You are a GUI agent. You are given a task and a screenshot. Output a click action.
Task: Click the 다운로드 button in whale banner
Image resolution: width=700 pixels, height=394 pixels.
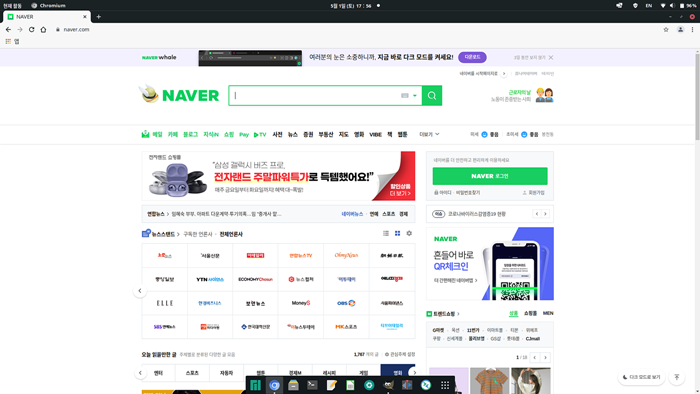(x=472, y=57)
